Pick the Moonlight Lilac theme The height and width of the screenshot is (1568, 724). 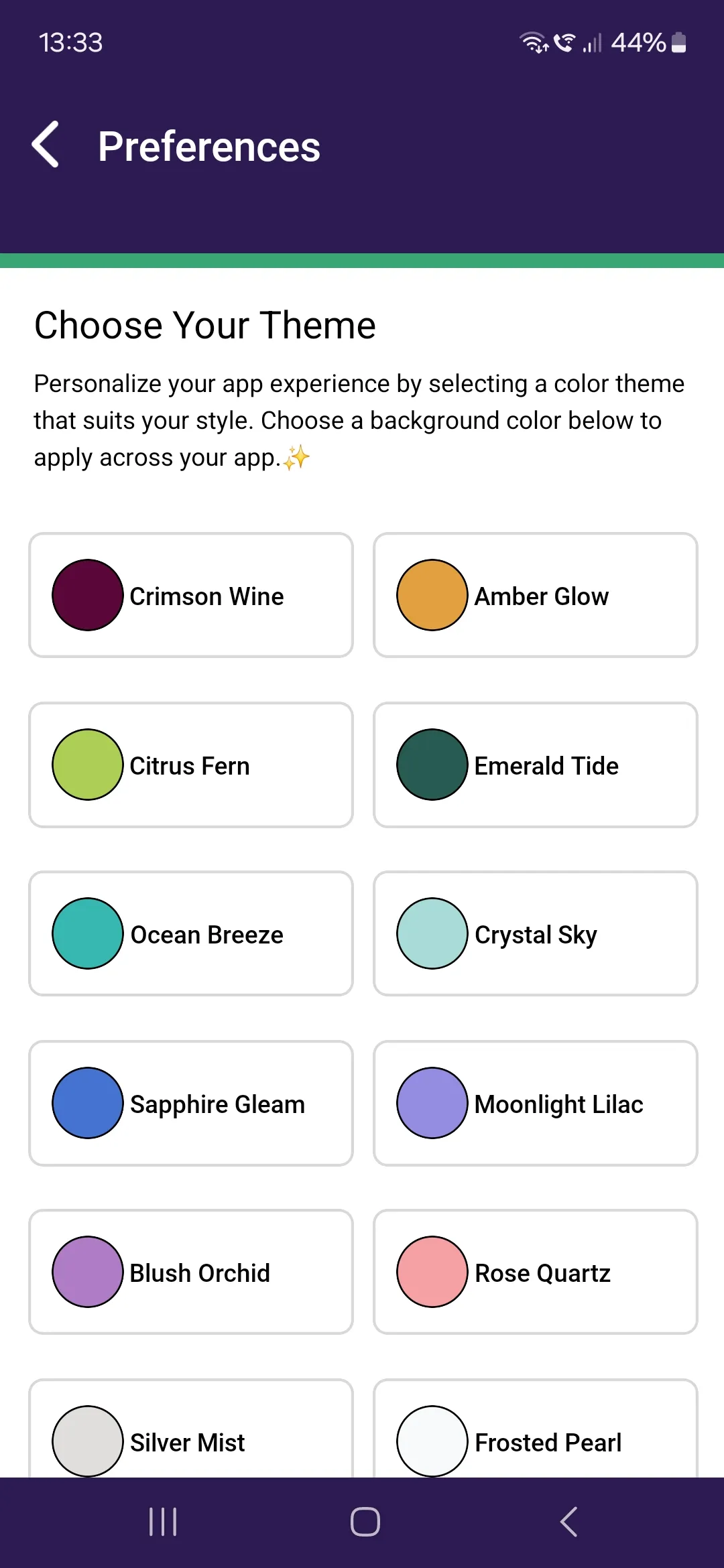click(536, 1103)
